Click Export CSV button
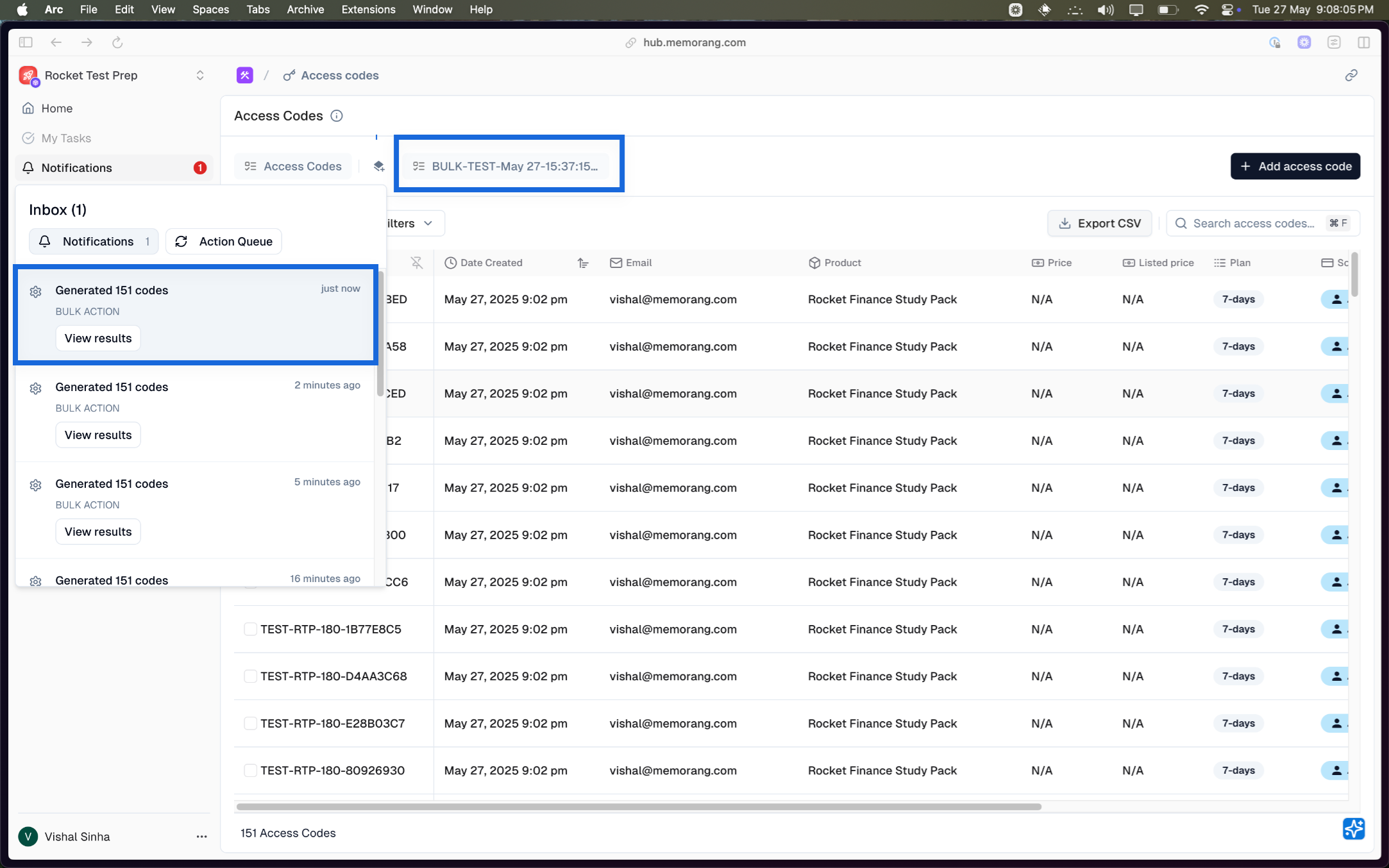Viewport: 1389px width, 868px height. click(x=1099, y=223)
